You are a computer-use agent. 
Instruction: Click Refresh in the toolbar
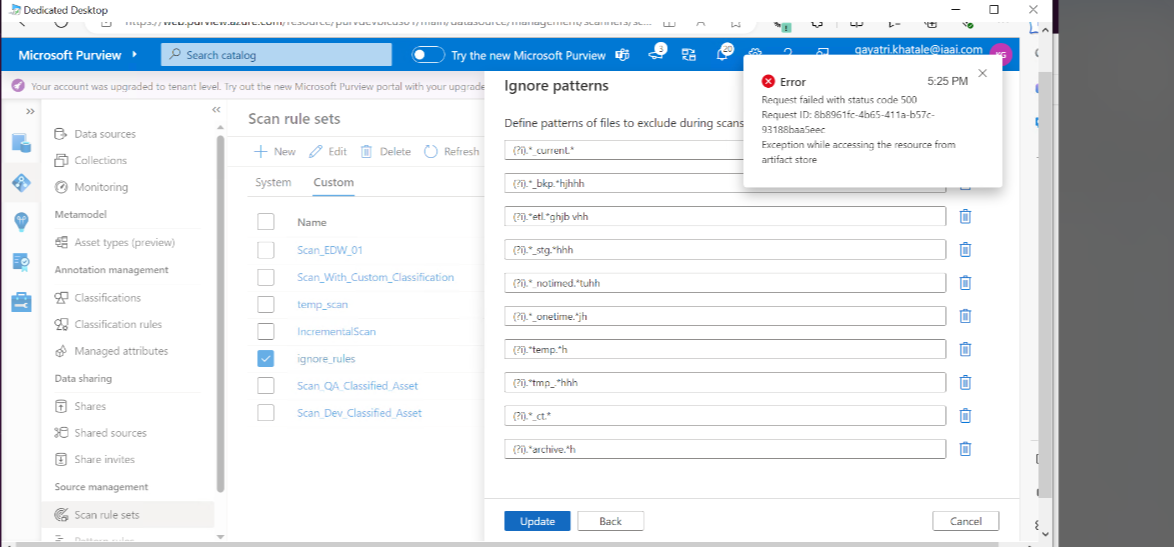[451, 151]
